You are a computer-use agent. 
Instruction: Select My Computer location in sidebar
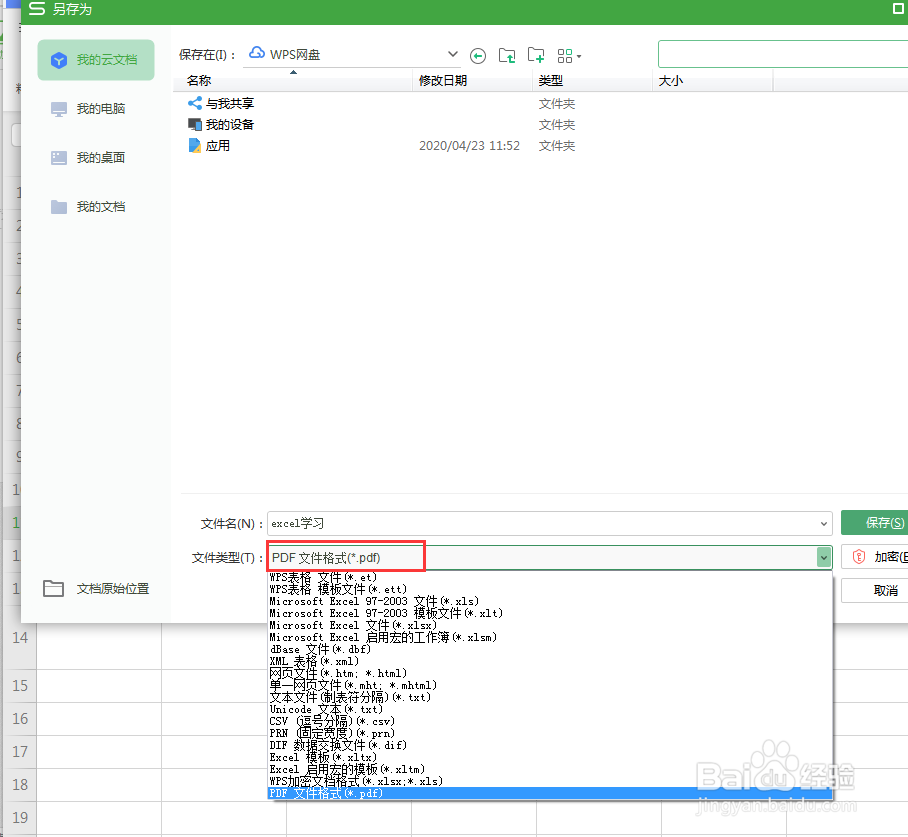[89, 109]
